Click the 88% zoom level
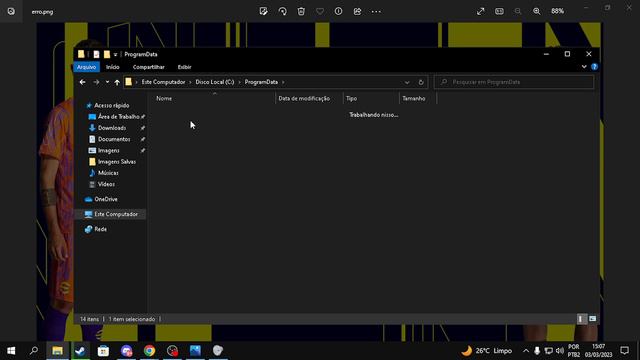 [558, 11]
